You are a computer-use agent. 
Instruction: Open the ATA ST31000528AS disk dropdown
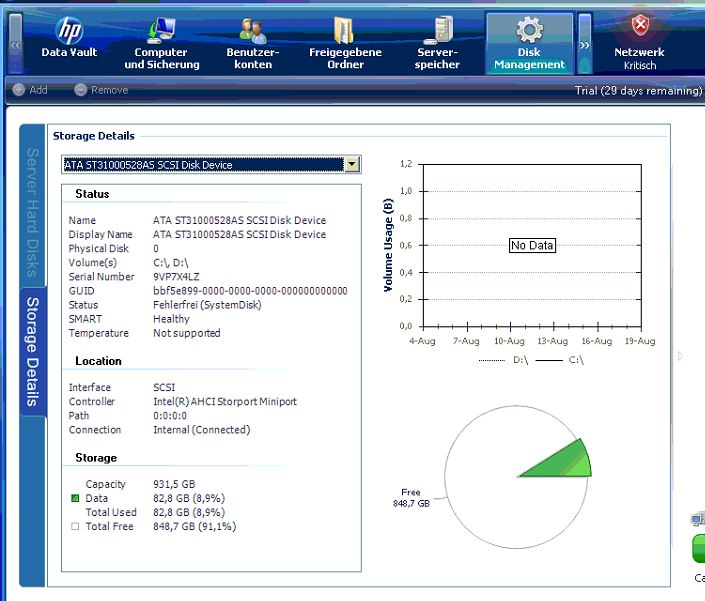click(351, 165)
